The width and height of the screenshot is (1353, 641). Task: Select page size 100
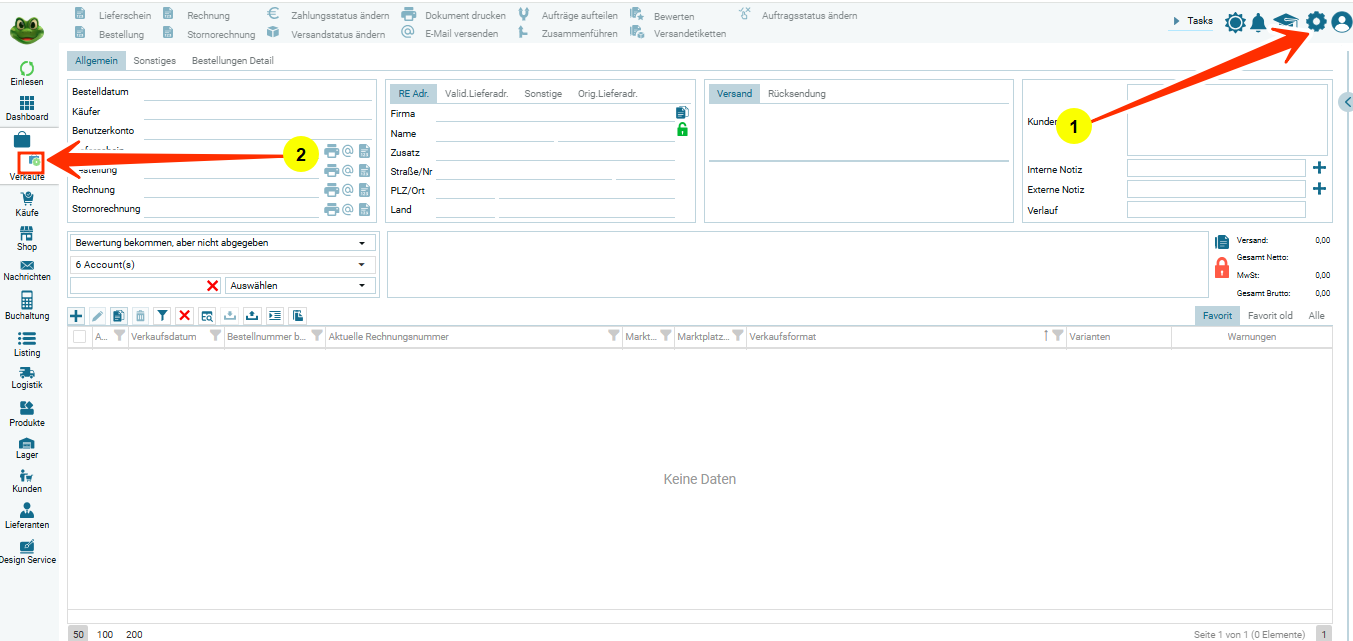click(x=105, y=634)
